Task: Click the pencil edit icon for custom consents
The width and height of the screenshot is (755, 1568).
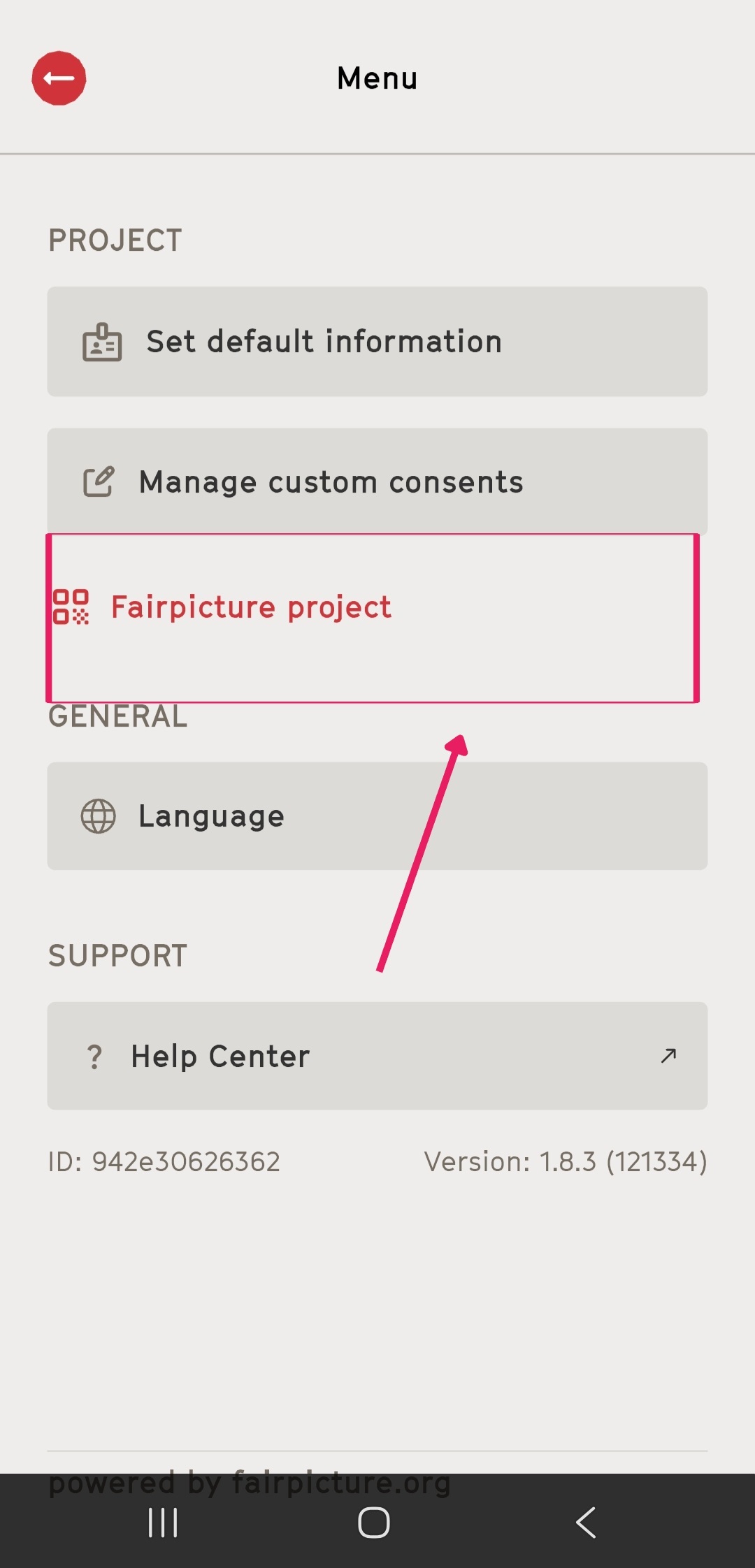Action: point(99,481)
